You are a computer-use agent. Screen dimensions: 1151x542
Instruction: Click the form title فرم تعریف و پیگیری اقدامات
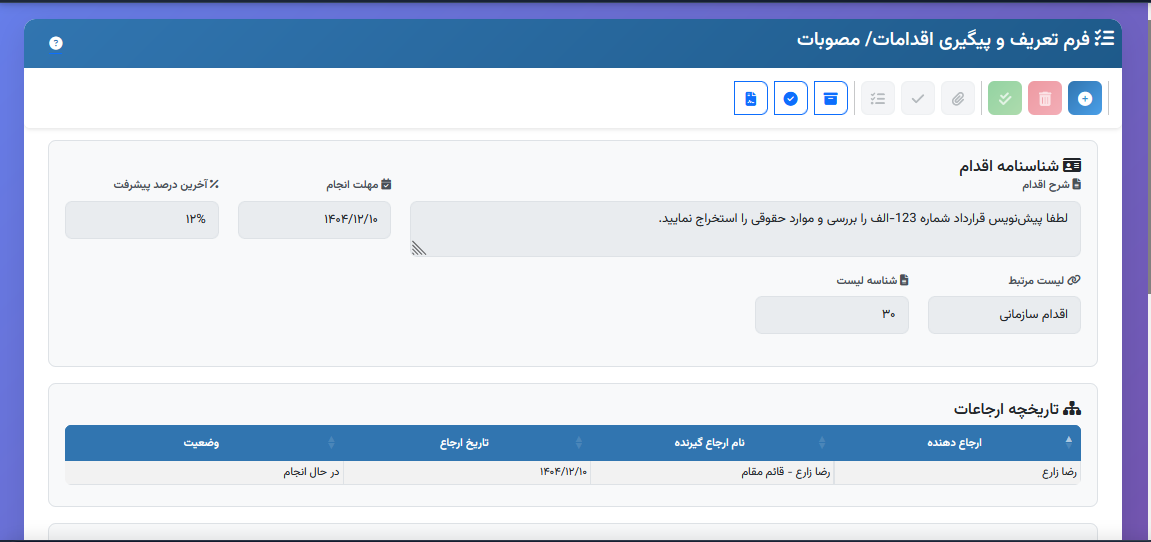pyautogui.click(x=943, y=39)
